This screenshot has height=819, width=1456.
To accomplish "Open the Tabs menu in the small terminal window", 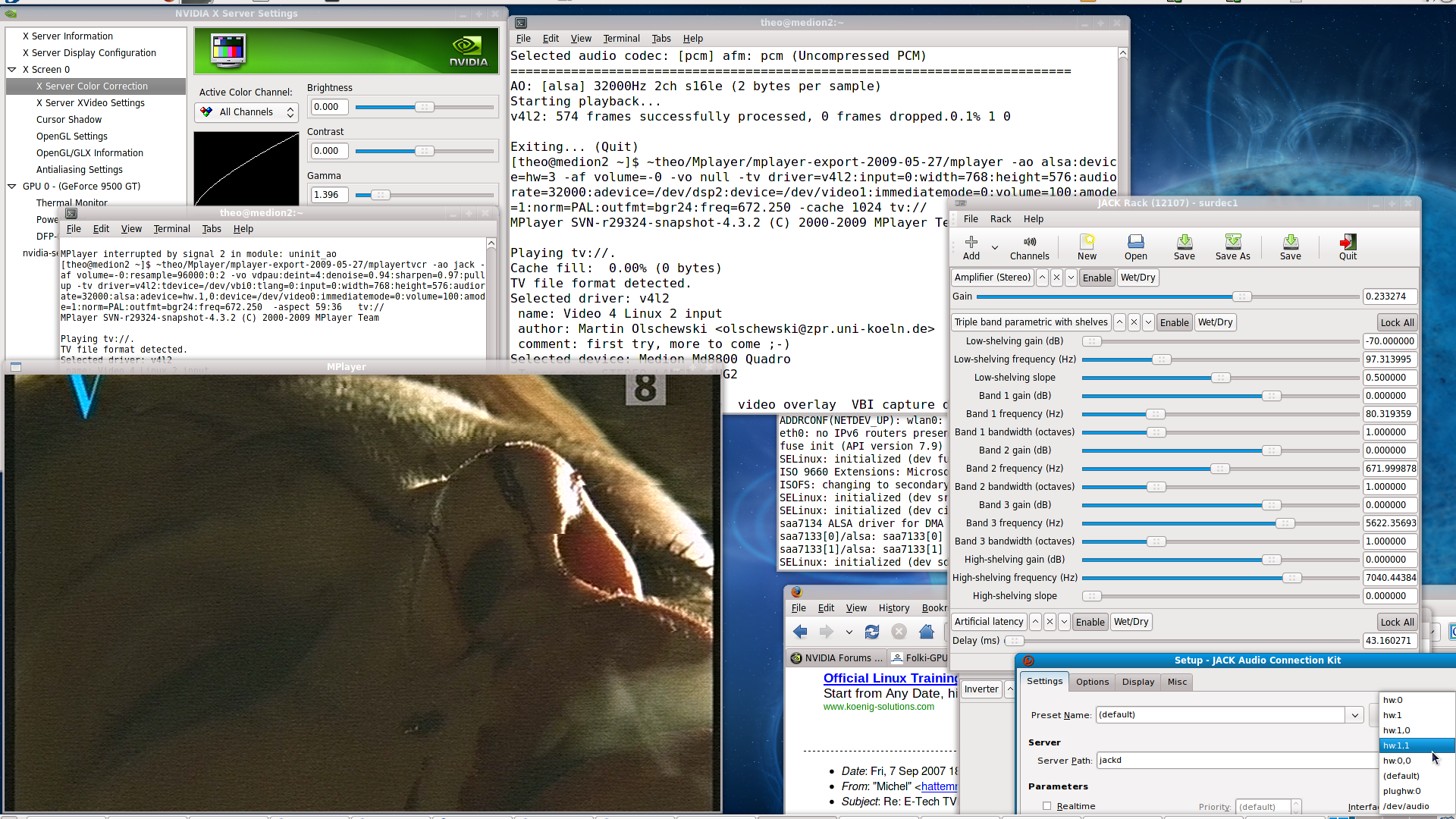I will (212, 229).
